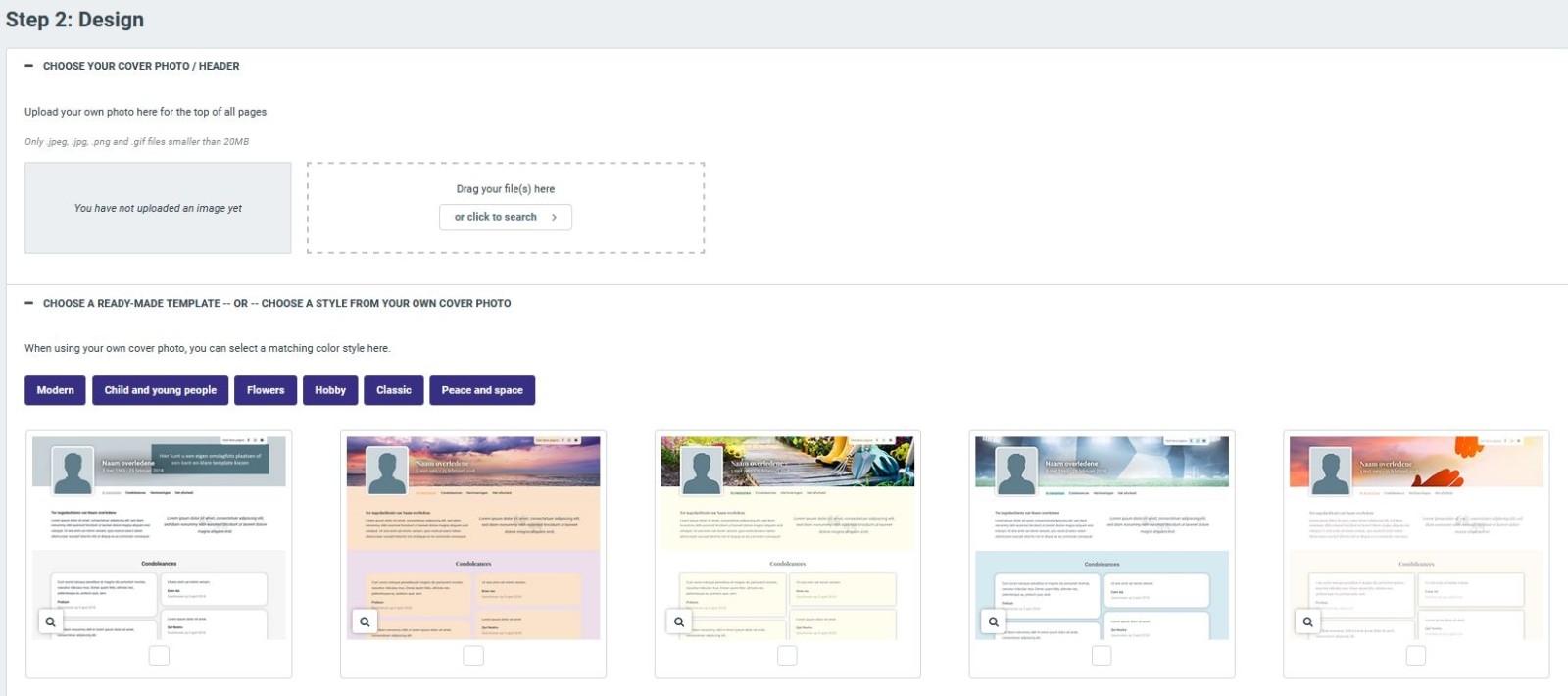
Task: Tick checkbox below purple sunset template
Action: click(473, 656)
